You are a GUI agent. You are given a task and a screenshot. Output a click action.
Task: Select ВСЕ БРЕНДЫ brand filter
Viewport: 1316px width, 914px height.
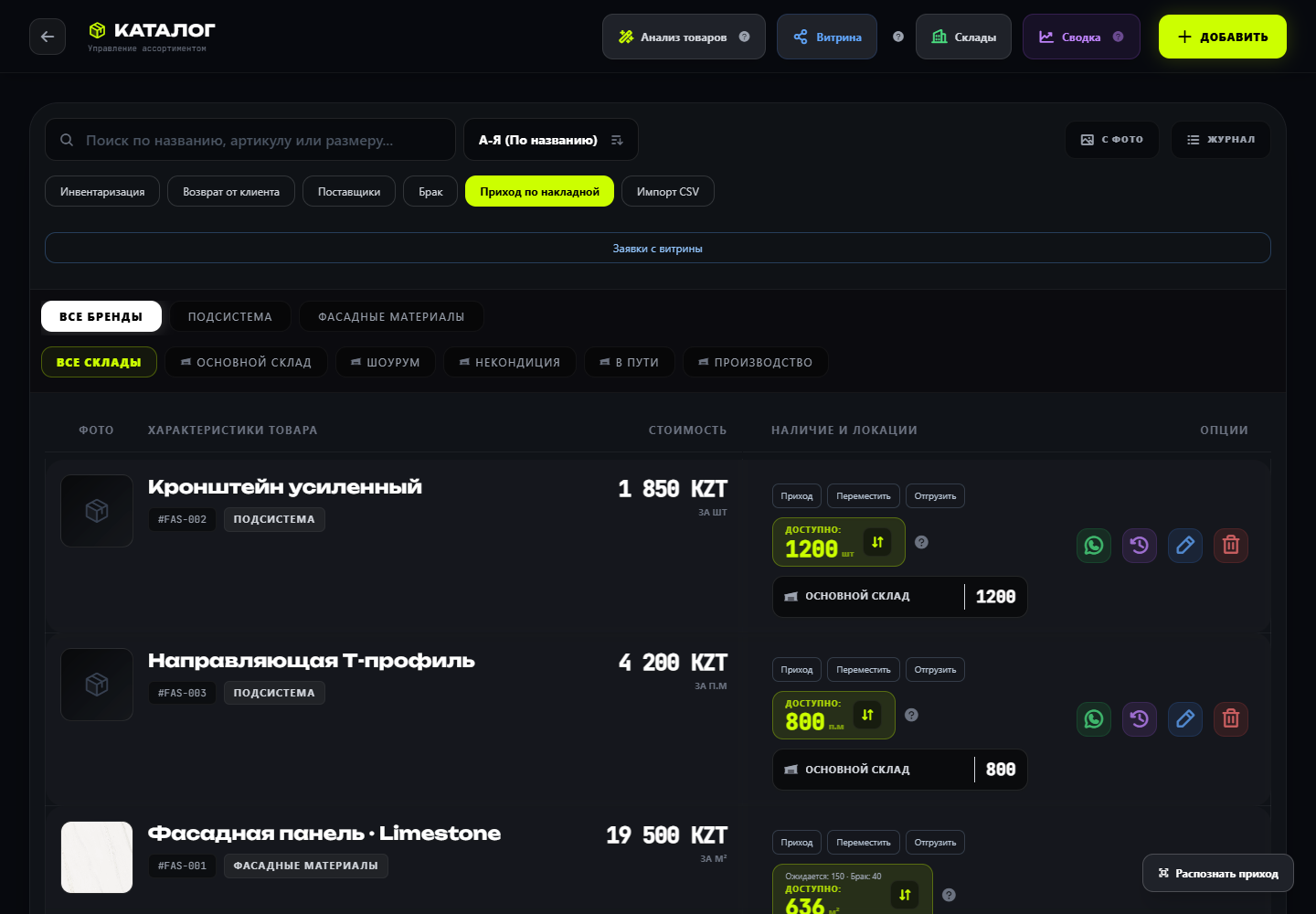tap(101, 316)
